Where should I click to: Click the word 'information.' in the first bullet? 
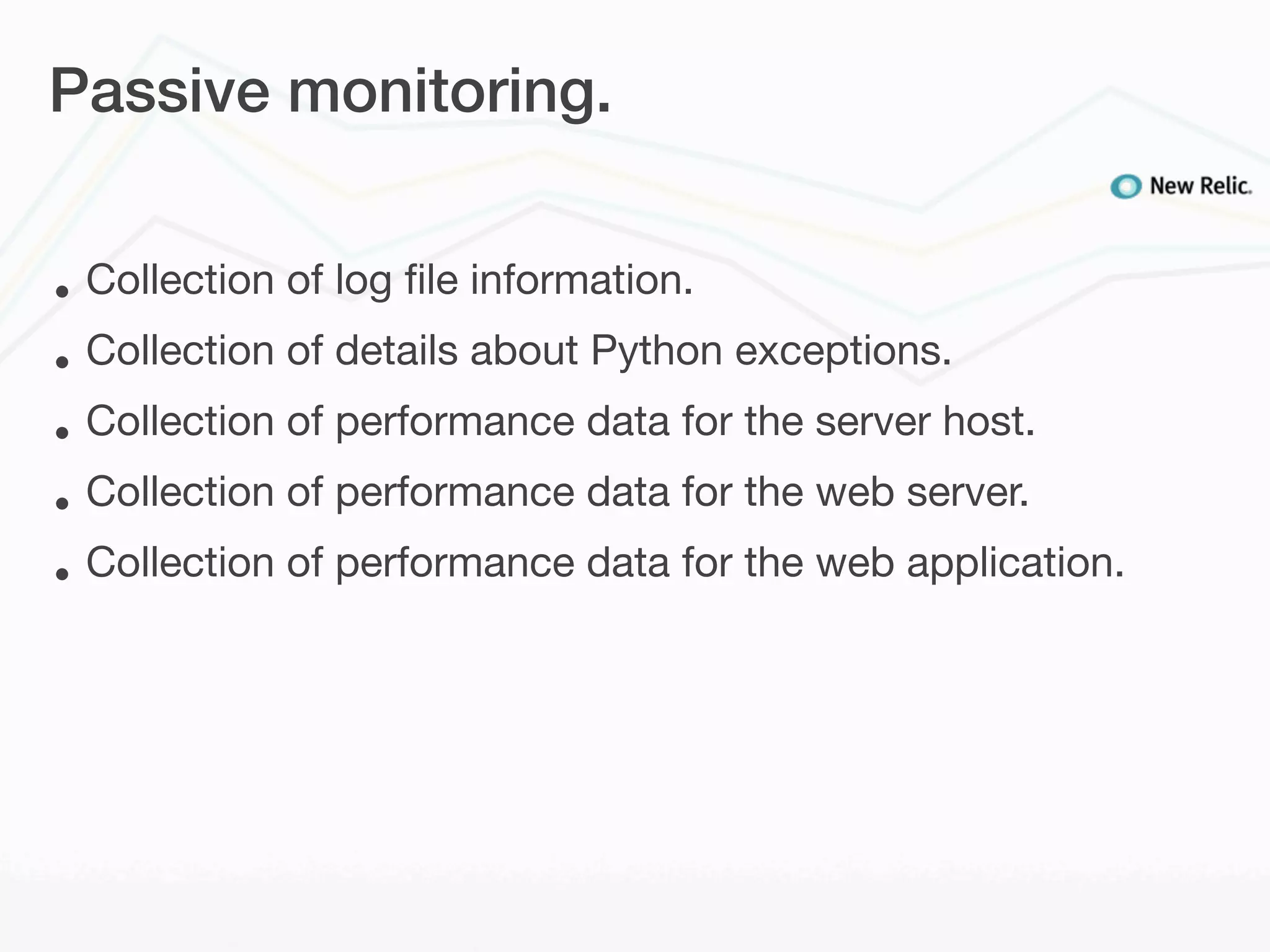581,280
